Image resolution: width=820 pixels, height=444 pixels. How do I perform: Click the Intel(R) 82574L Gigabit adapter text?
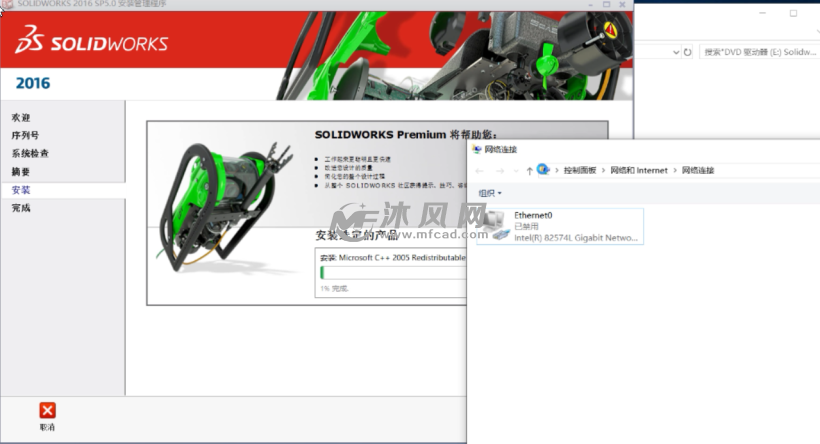pyautogui.click(x=576, y=237)
